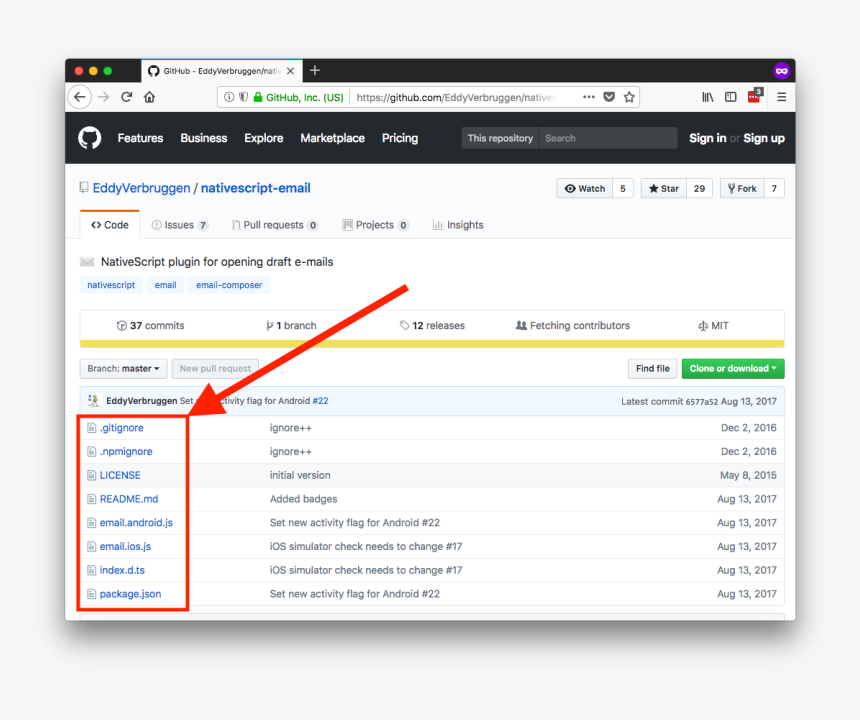
Task: Click the email topic tag
Action: click(x=165, y=285)
